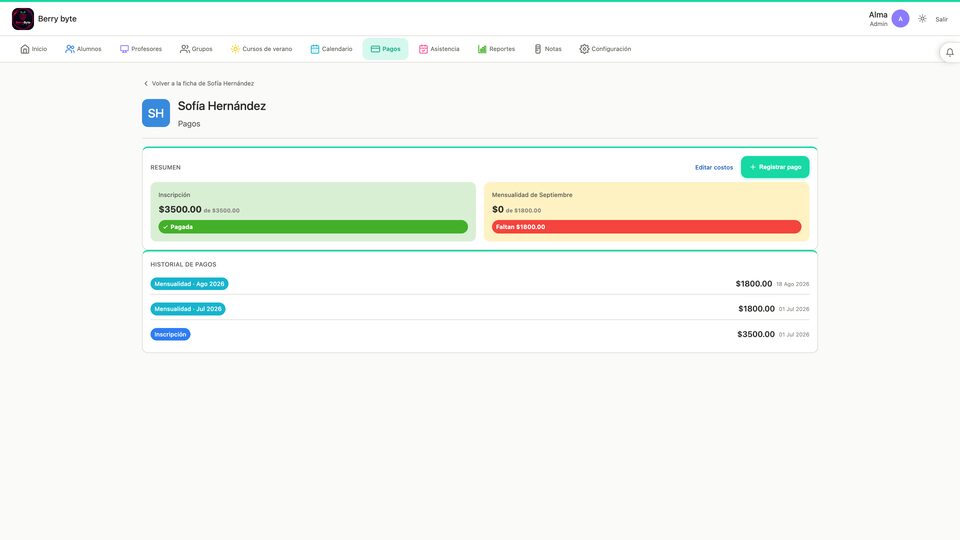
Task: Click the HISTORIAL DE PAGOS heading
Action: 183,264
